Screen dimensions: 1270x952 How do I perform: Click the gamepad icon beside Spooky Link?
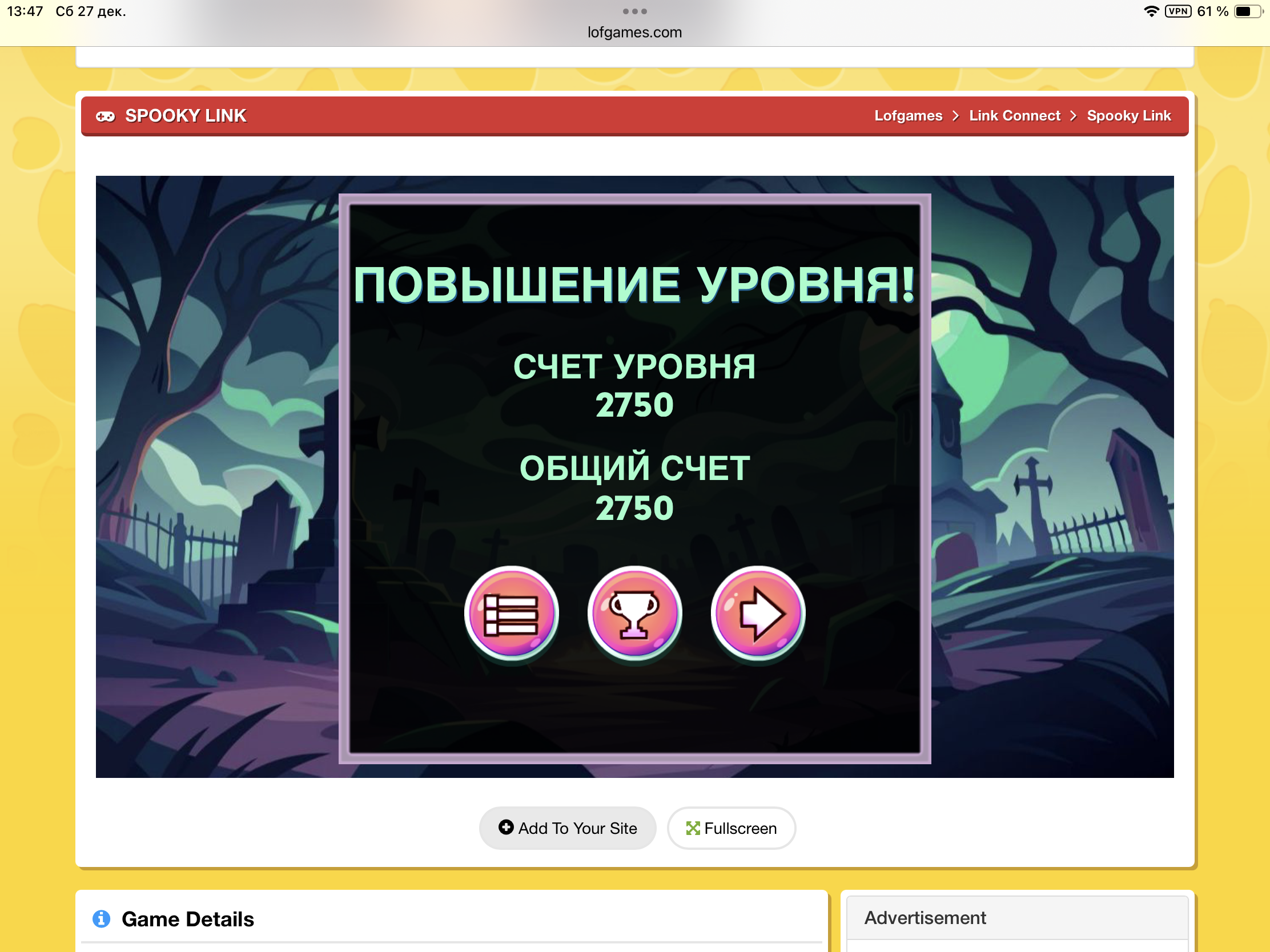(x=105, y=116)
